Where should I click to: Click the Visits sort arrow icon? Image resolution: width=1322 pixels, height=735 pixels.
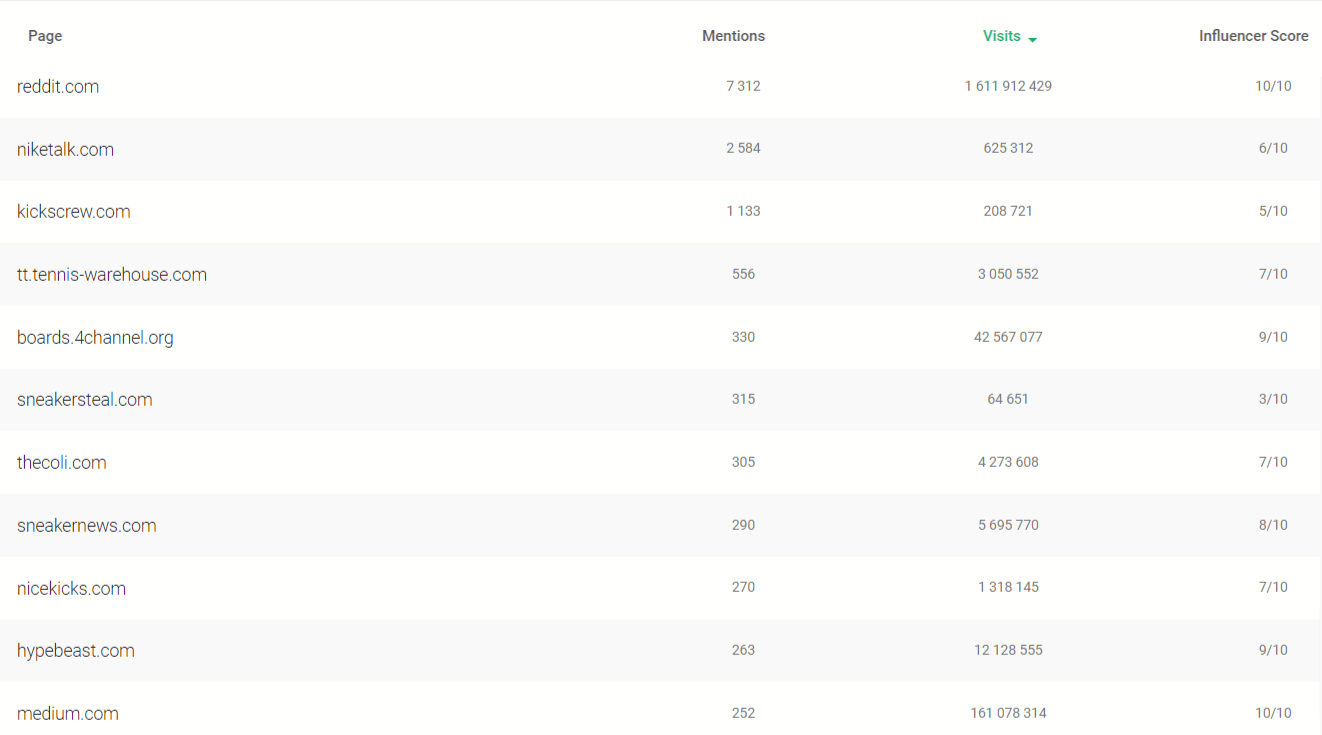click(x=1033, y=39)
